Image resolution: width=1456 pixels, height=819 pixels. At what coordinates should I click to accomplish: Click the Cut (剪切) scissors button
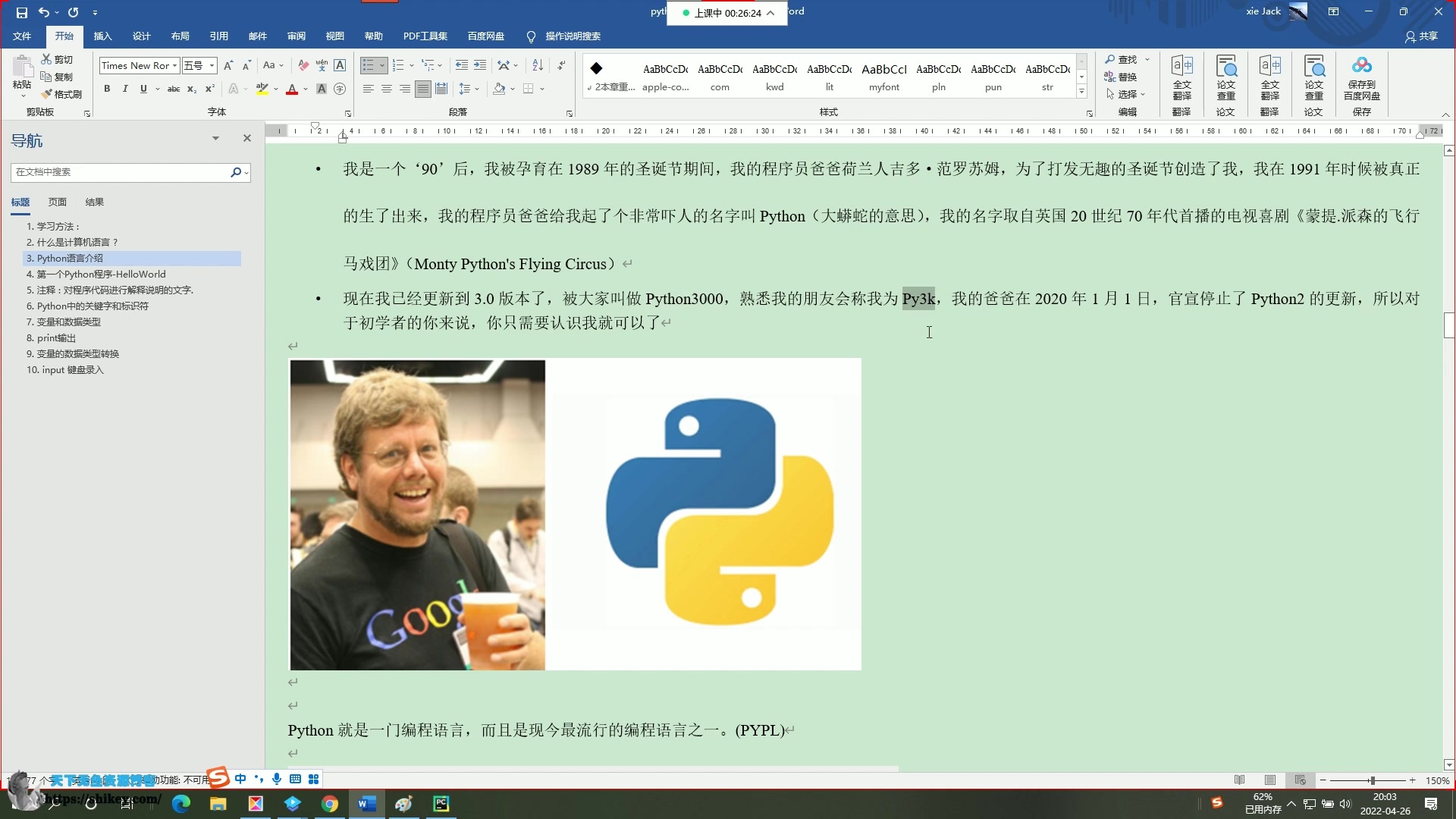point(57,59)
